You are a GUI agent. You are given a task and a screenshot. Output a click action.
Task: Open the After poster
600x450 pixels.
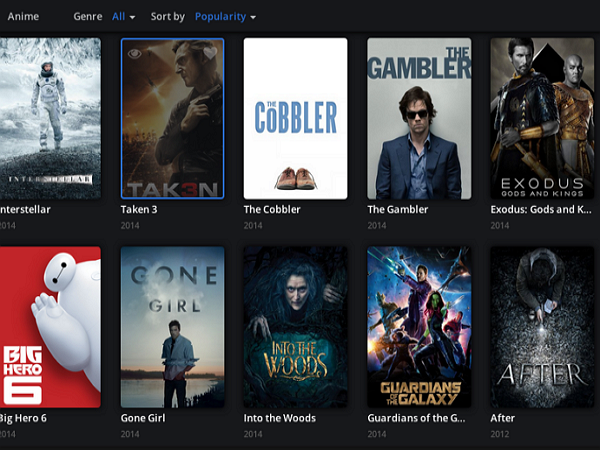coord(542,327)
